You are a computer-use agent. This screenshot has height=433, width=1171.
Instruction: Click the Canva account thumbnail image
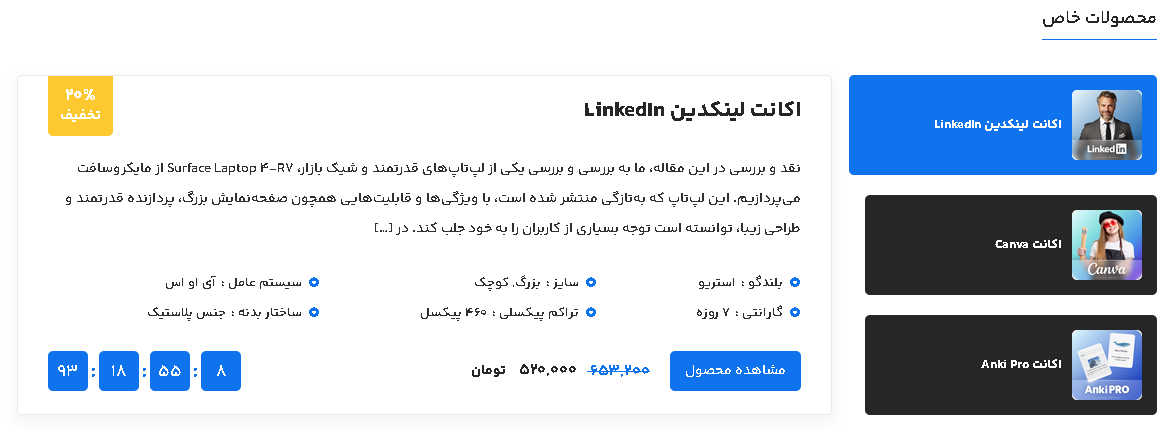pos(1106,245)
